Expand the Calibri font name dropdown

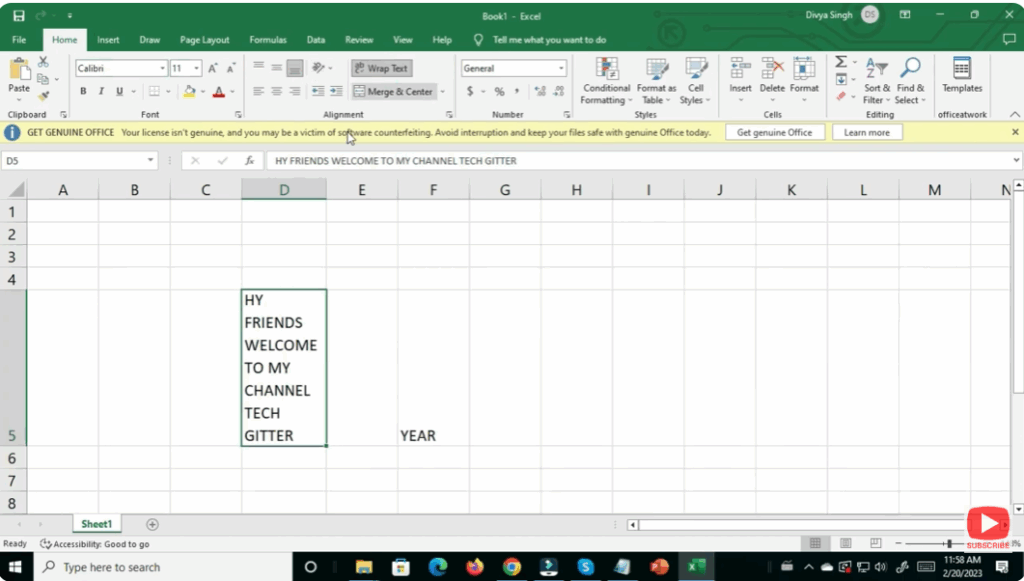[162, 68]
